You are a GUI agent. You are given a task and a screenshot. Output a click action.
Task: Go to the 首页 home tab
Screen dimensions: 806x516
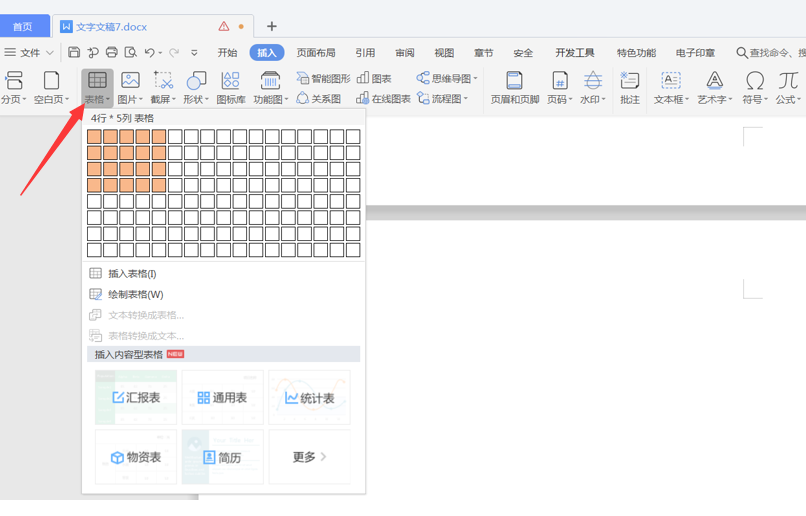click(x=24, y=26)
